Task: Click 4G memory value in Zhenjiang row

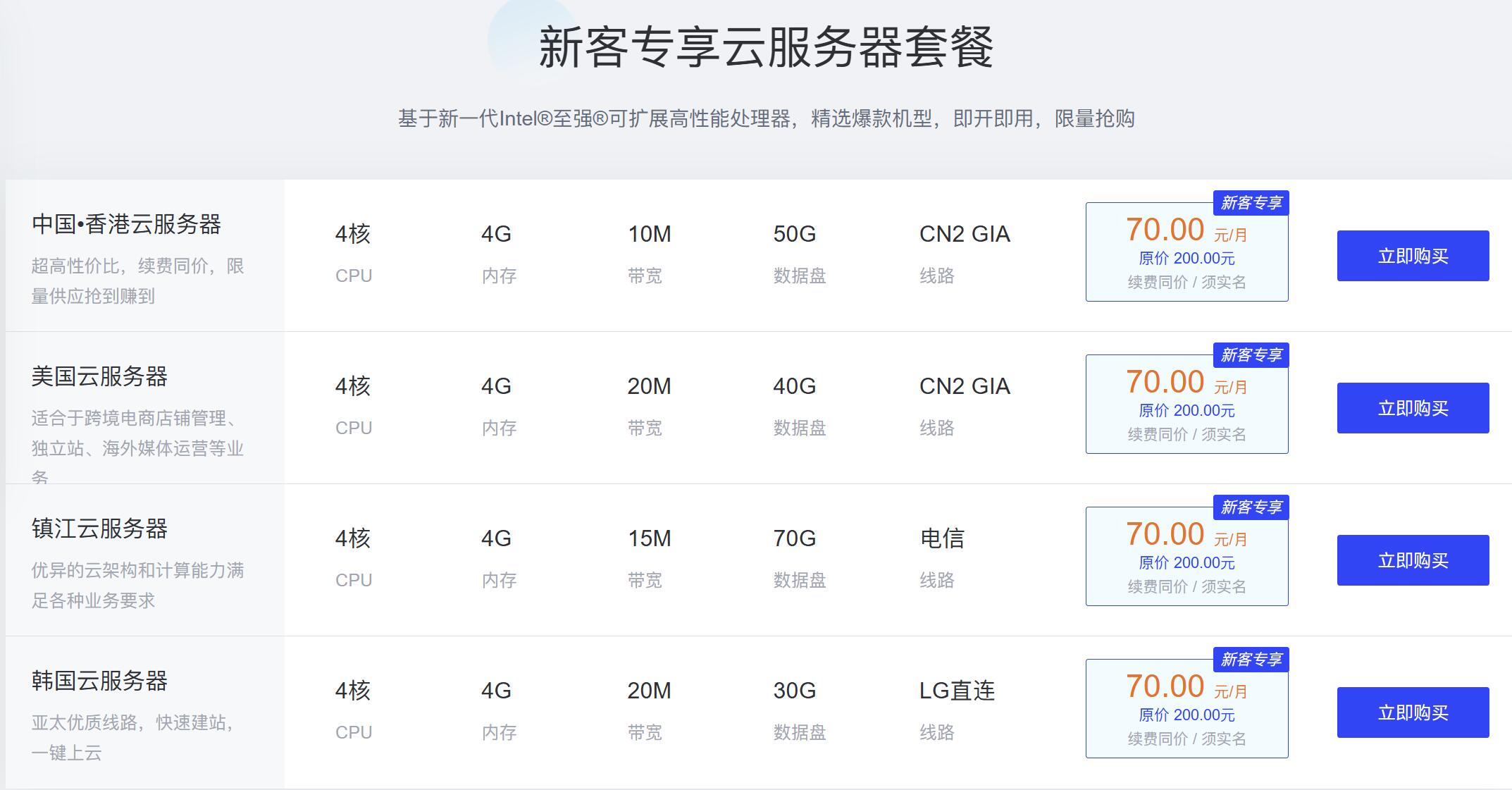Action: tap(496, 538)
